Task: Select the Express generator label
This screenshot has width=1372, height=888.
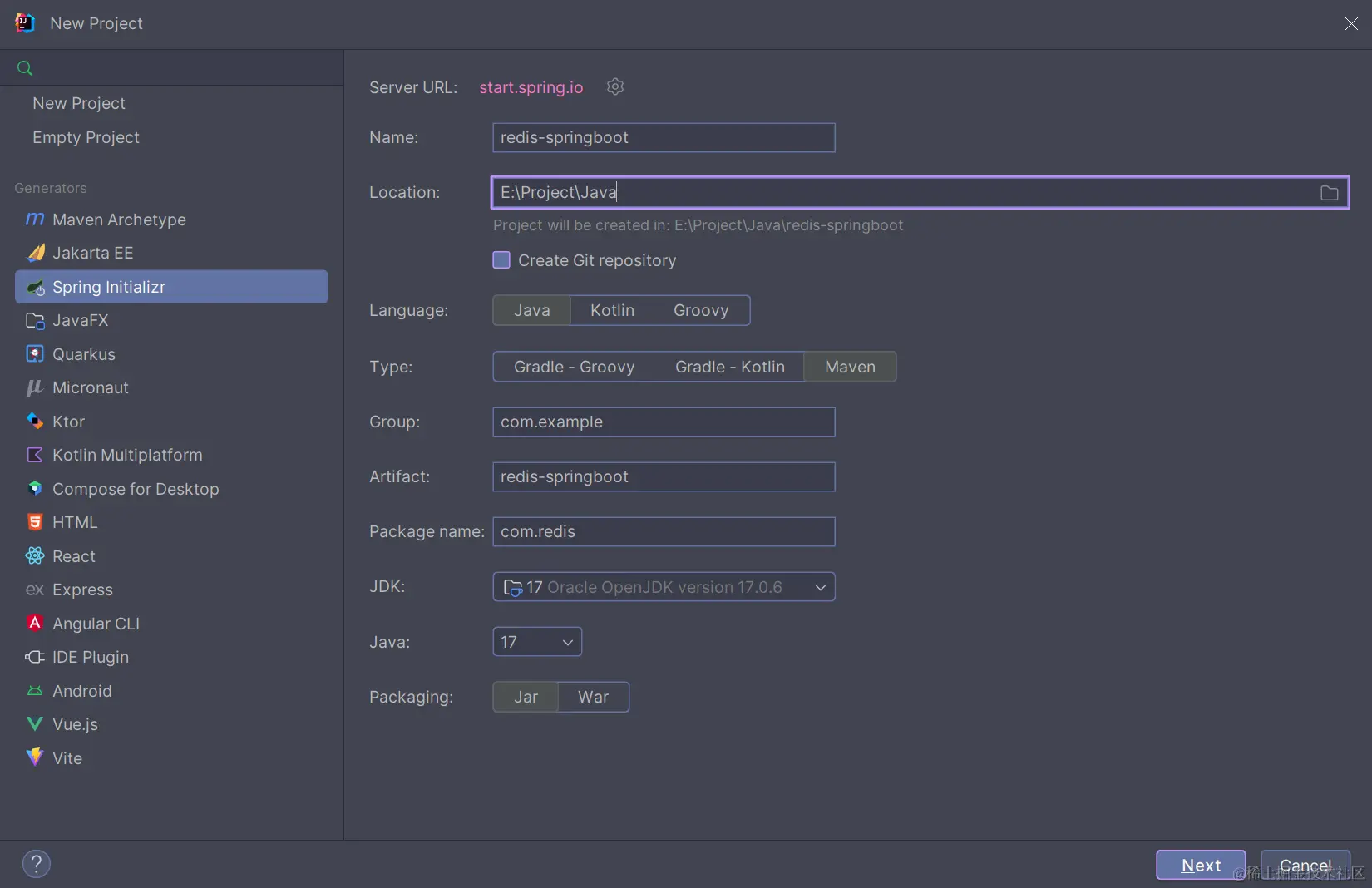Action: (82, 590)
